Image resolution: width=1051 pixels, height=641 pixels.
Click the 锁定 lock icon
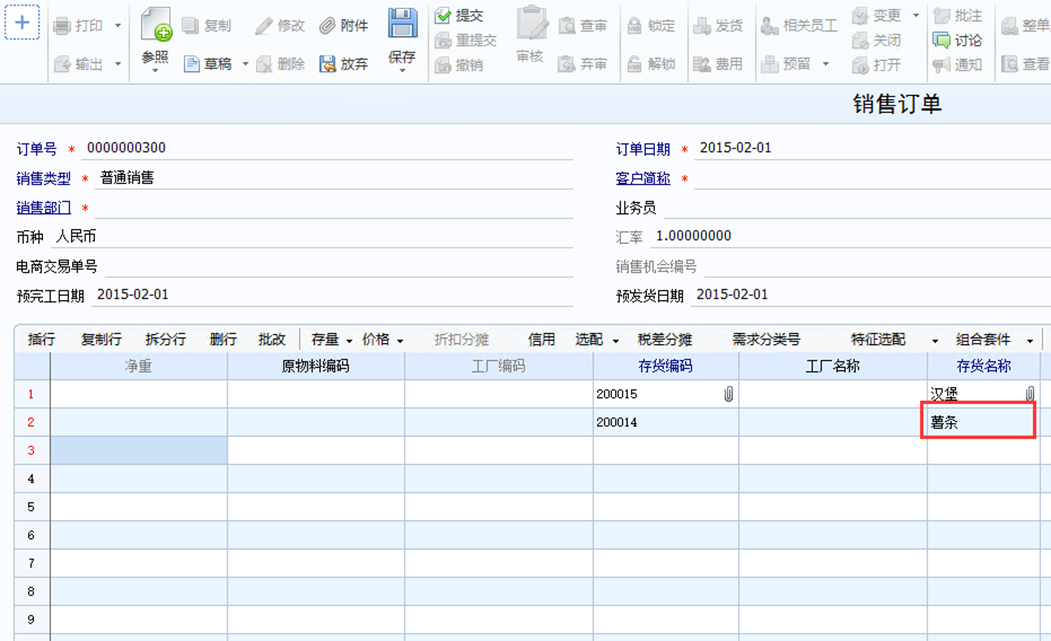click(634, 26)
